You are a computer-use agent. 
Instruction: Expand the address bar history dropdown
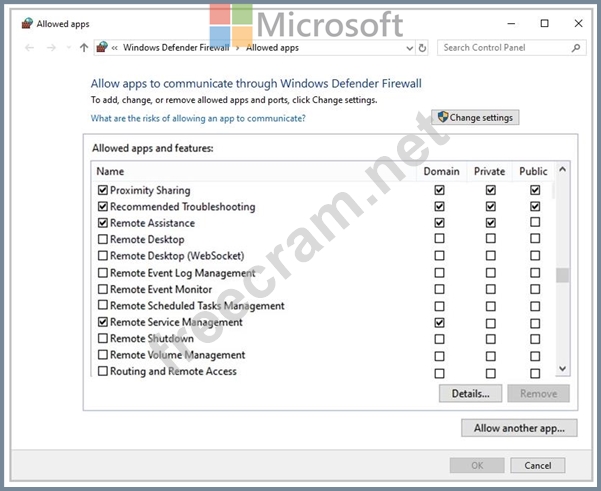tap(409, 48)
